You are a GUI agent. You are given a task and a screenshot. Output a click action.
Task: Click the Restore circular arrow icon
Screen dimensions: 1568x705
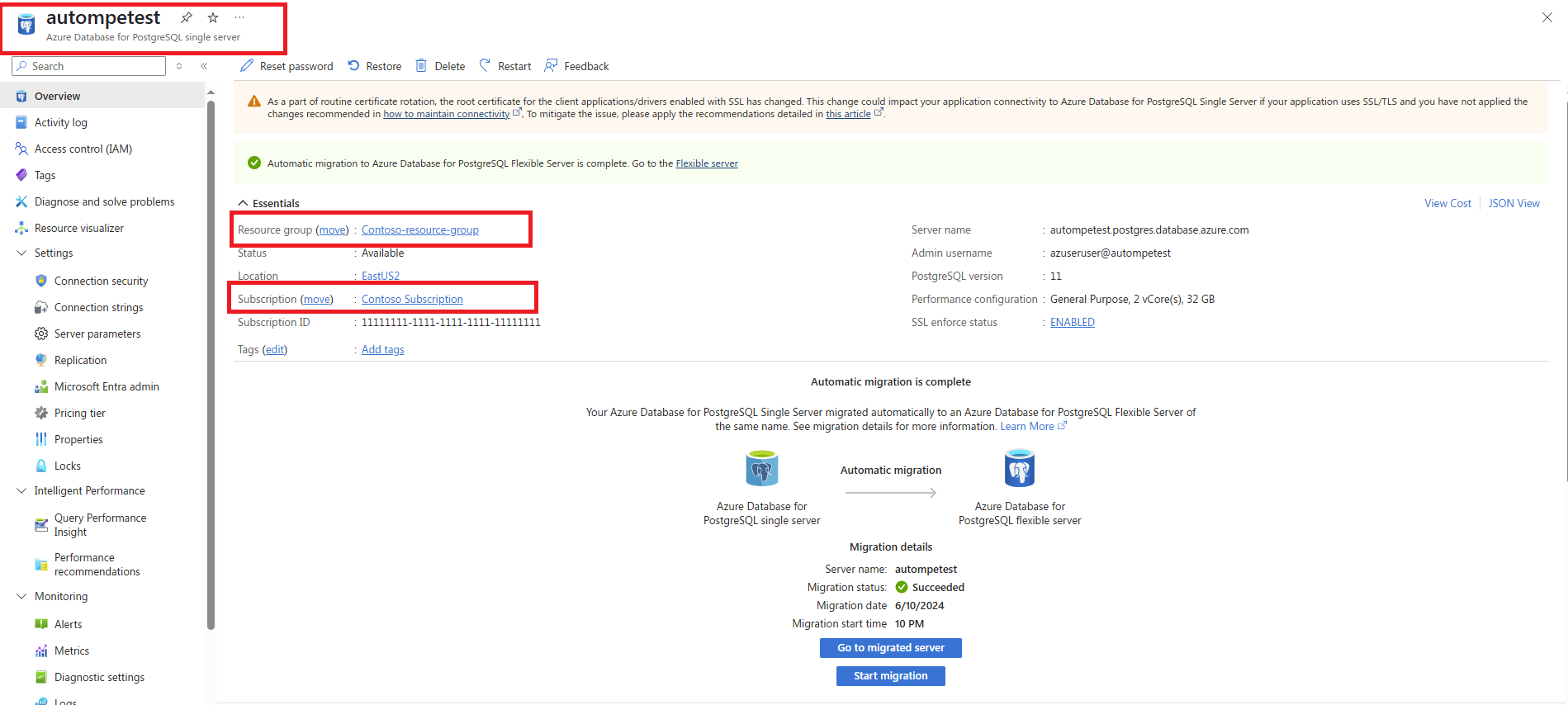pos(353,65)
